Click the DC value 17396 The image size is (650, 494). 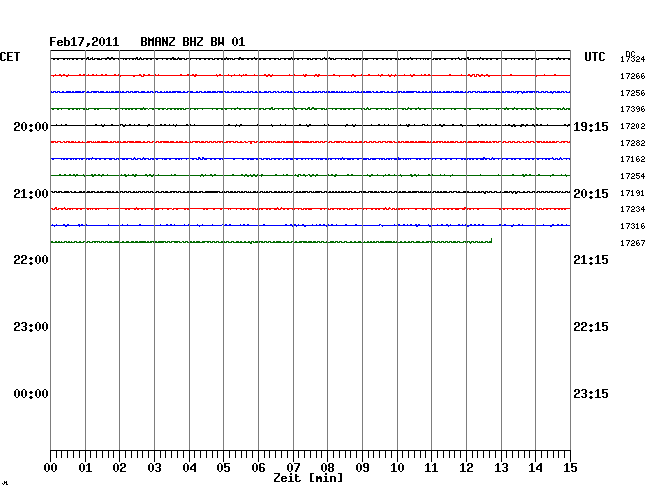pyautogui.click(x=633, y=109)
